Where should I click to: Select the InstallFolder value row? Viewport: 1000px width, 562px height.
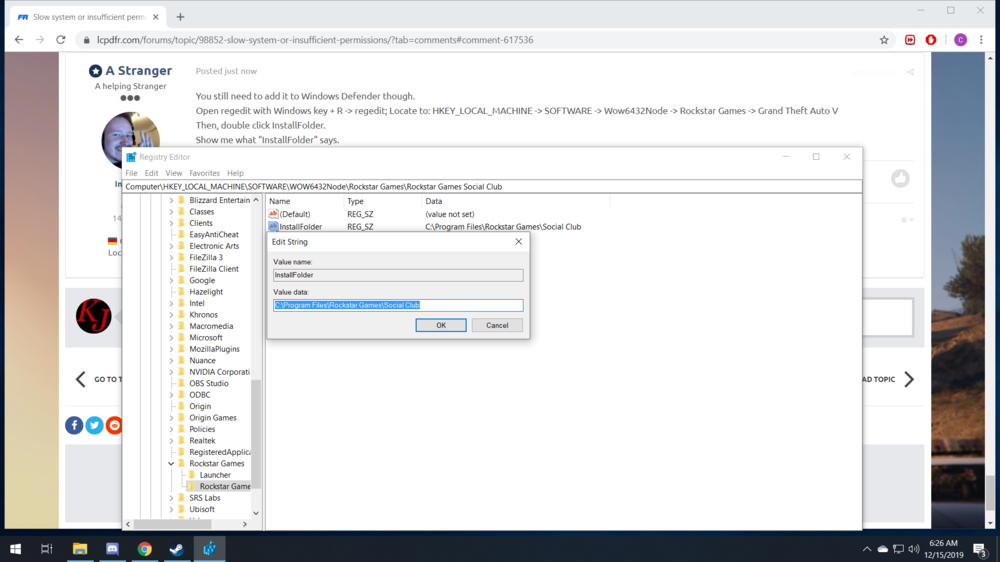[300, 226]
